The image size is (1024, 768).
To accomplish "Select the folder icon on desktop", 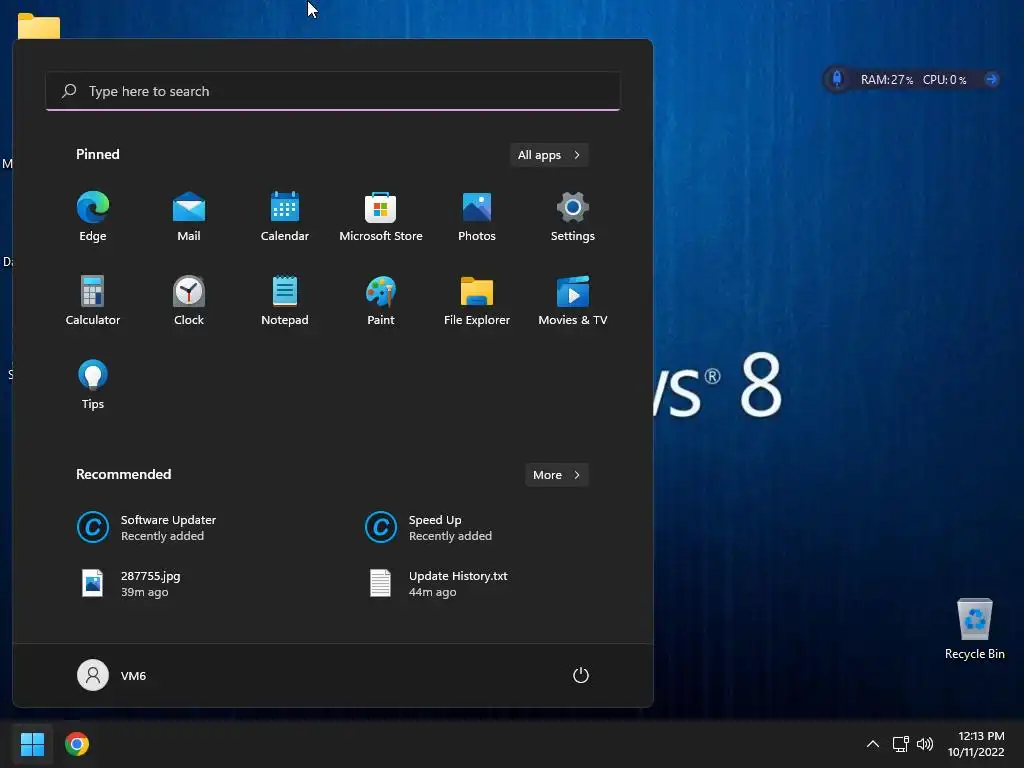I will [39, 27].
